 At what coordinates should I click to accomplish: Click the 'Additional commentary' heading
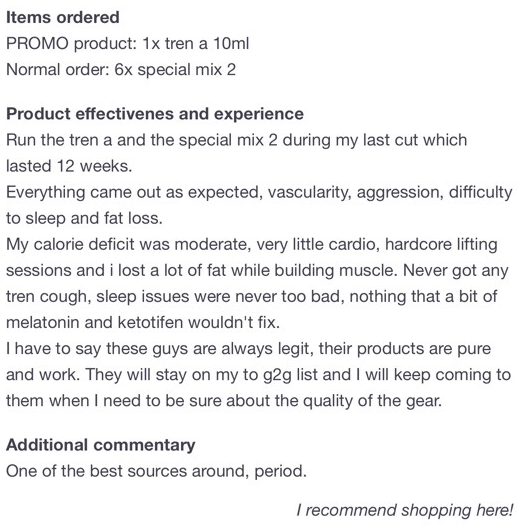[101, 445]
